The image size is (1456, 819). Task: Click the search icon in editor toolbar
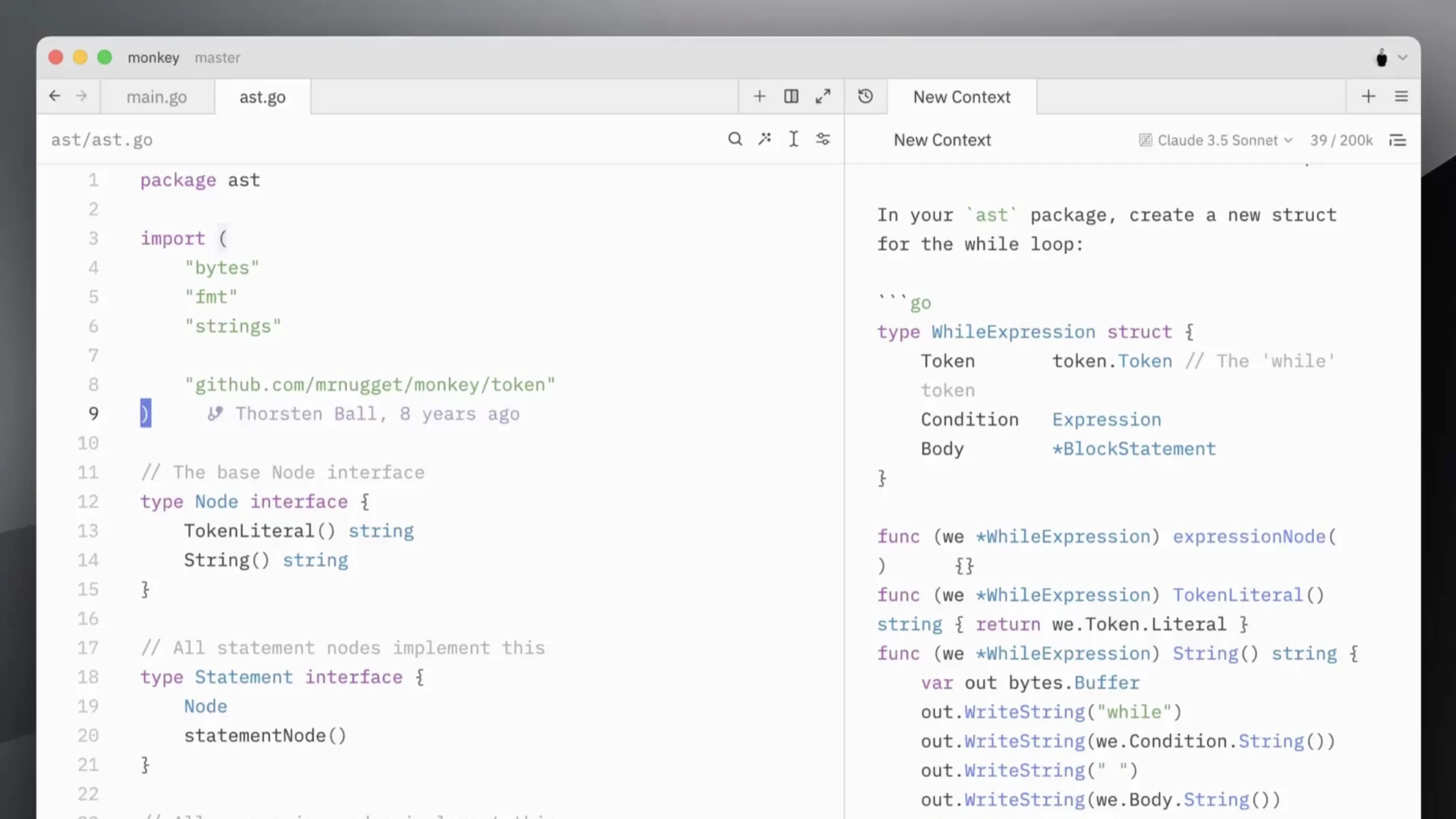point(735,139)
